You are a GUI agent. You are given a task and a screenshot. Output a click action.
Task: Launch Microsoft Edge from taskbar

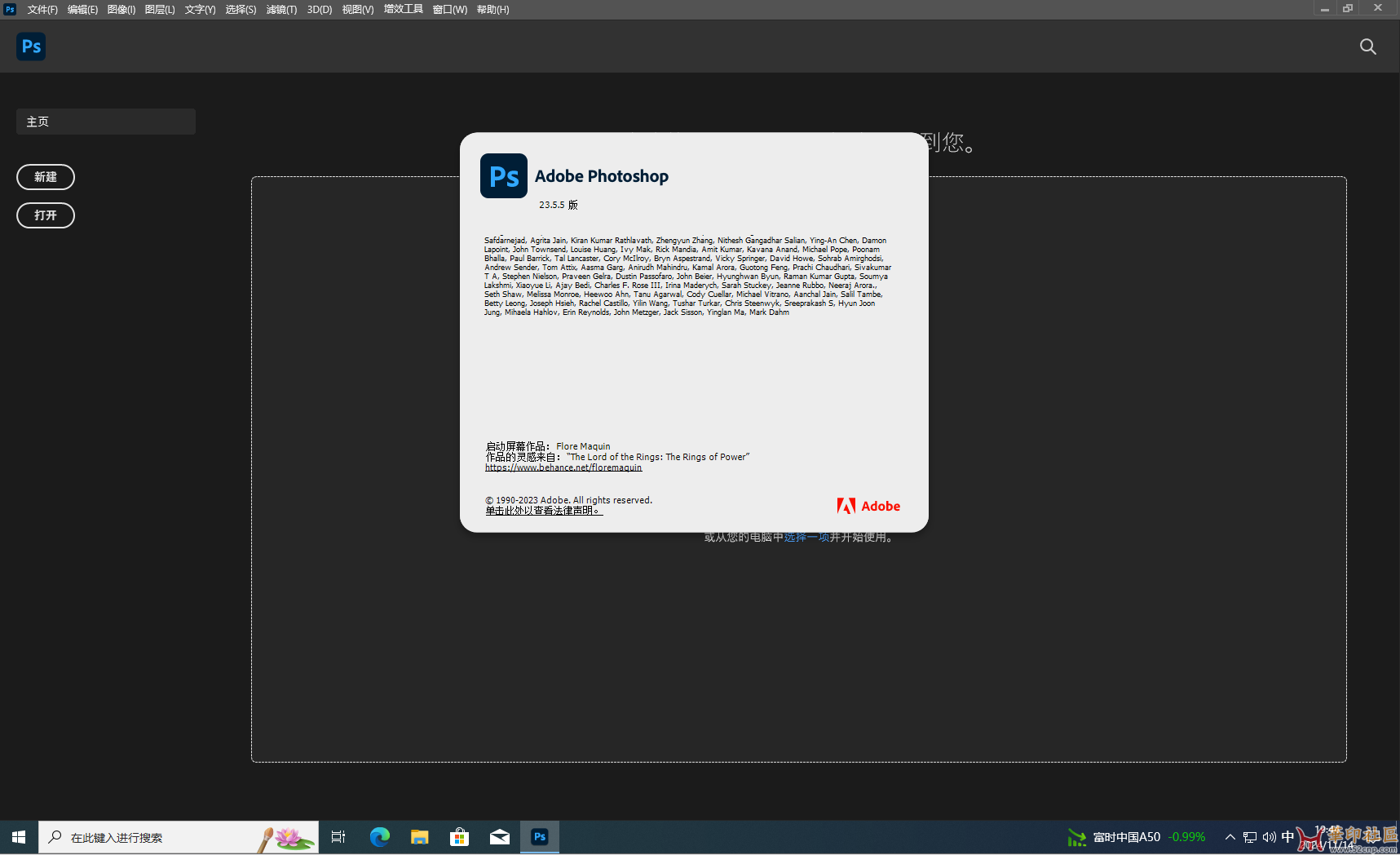coord(379,837)
